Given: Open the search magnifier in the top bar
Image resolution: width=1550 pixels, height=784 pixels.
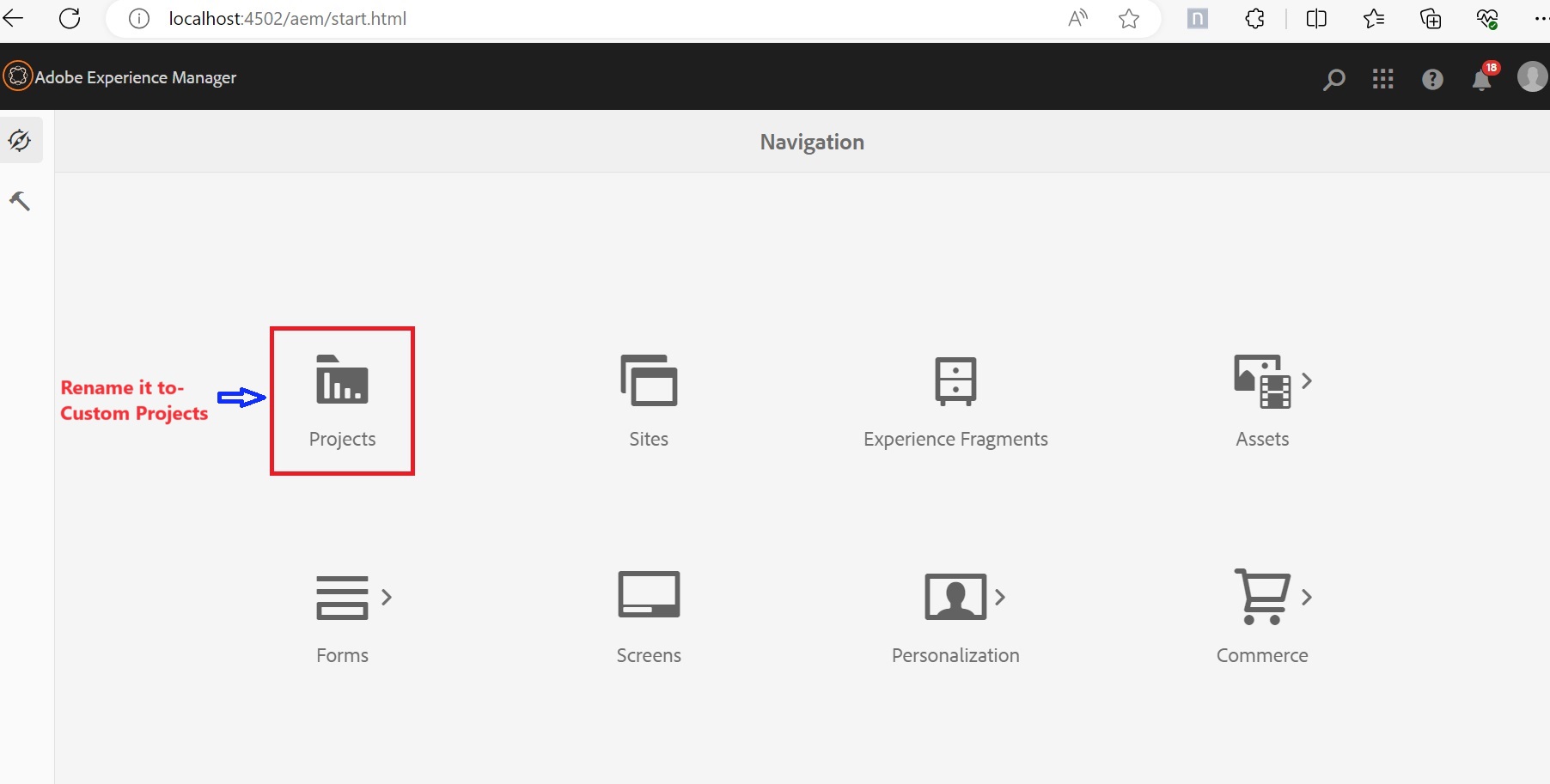Looking at the screenshot, I should tap(1333, 80).
